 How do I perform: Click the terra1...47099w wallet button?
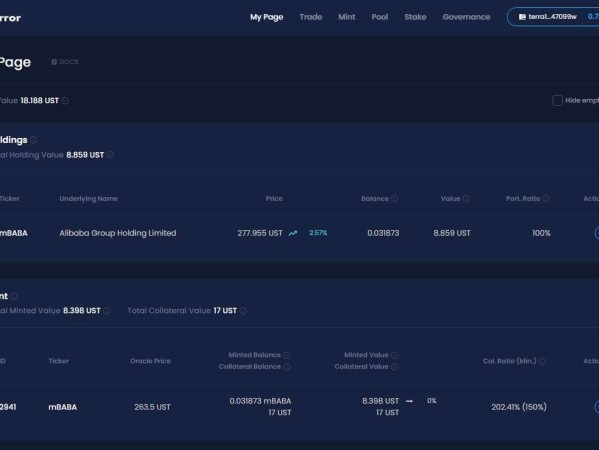(553, 17)
